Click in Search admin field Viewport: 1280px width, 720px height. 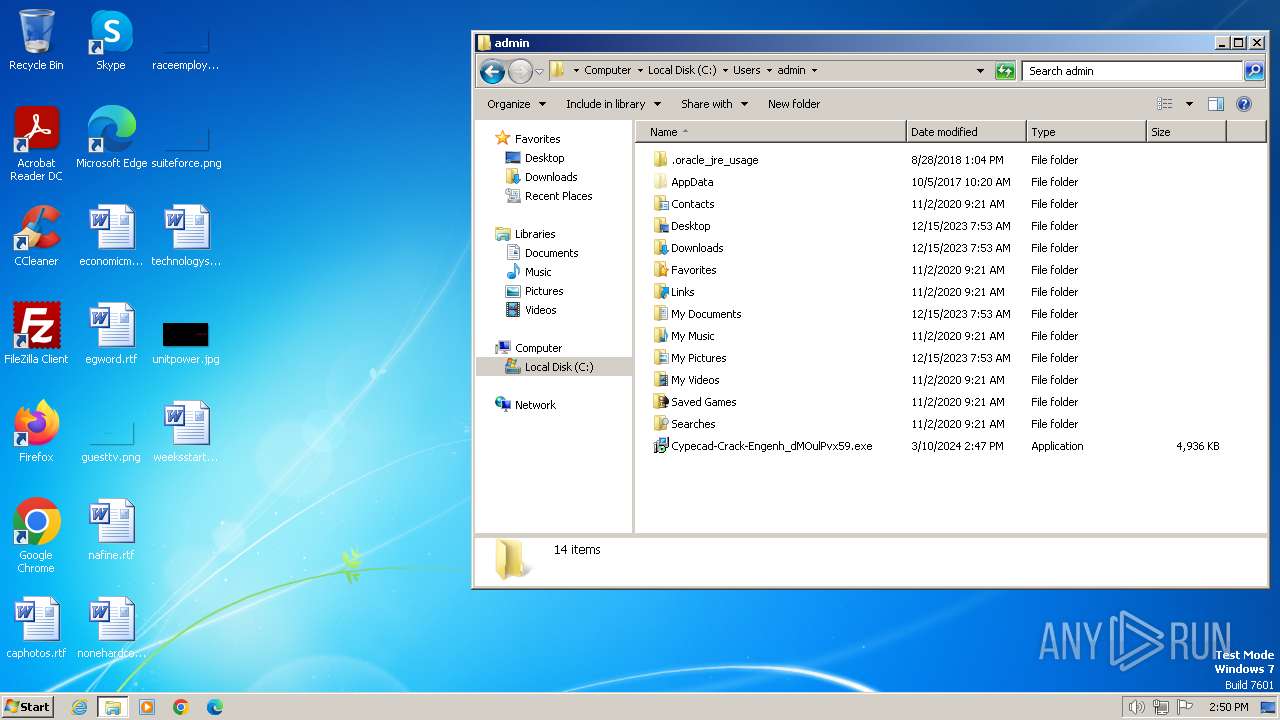(x=1132, y=71)
